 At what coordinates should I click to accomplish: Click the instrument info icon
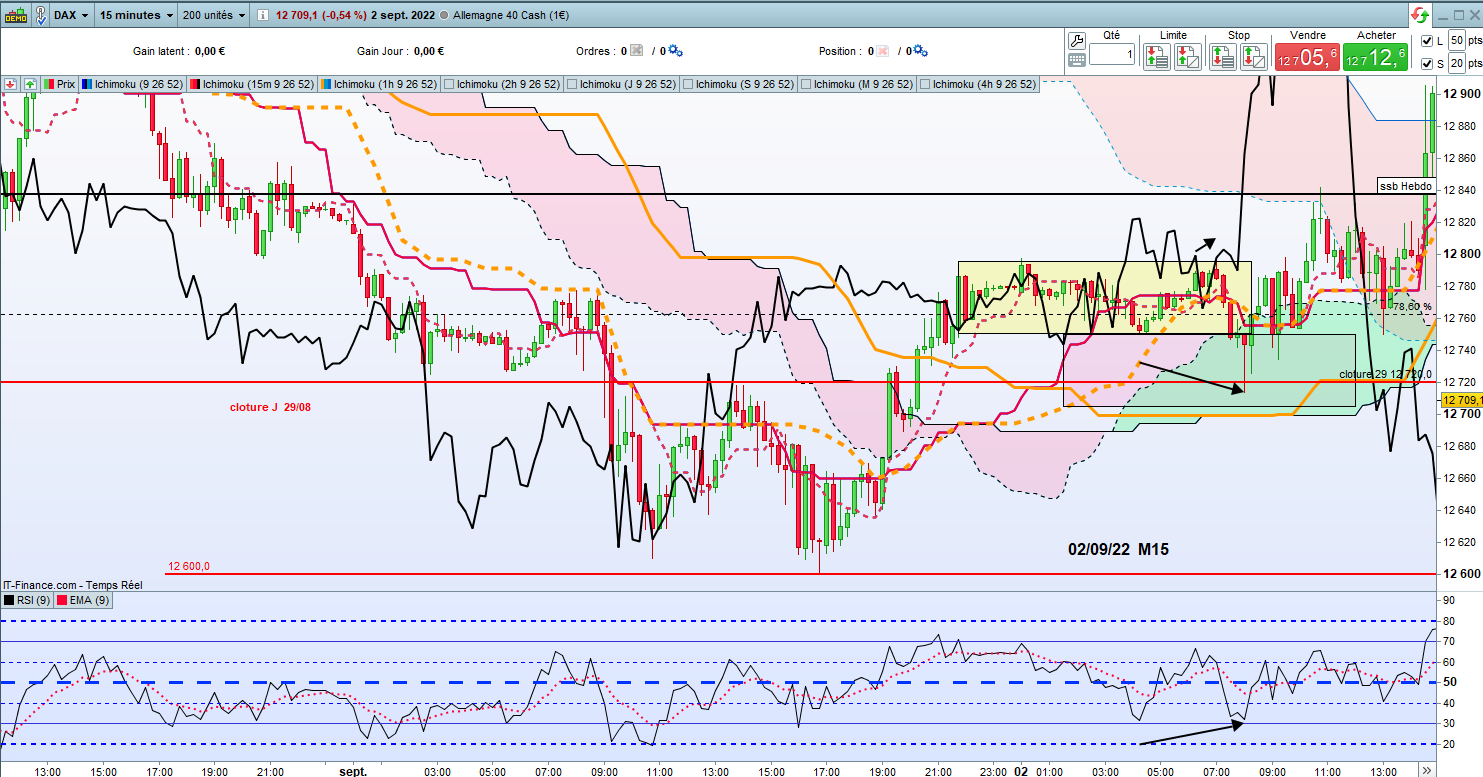[261, 16]
